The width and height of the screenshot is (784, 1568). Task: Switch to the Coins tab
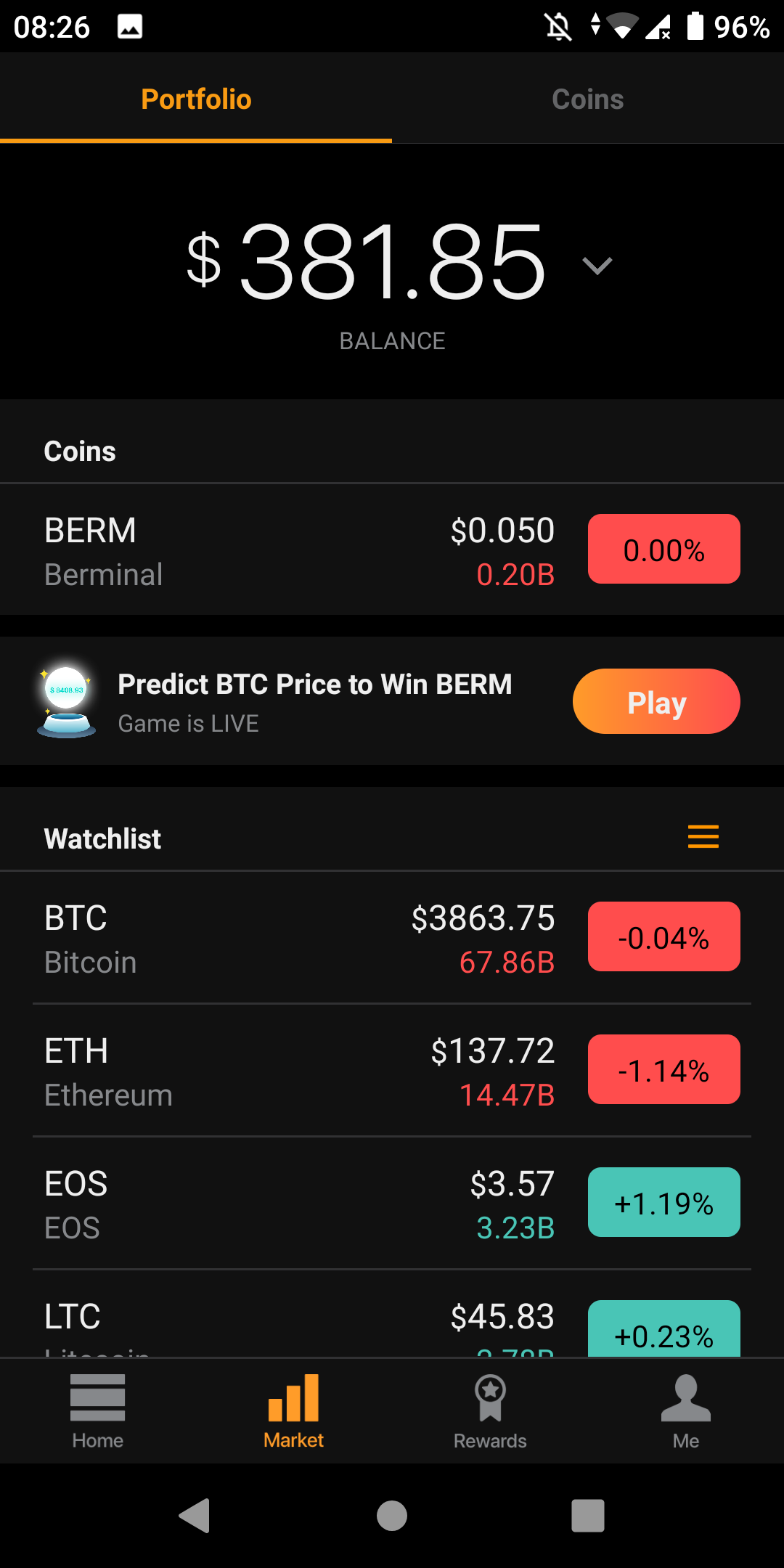[x=587, y=99]
